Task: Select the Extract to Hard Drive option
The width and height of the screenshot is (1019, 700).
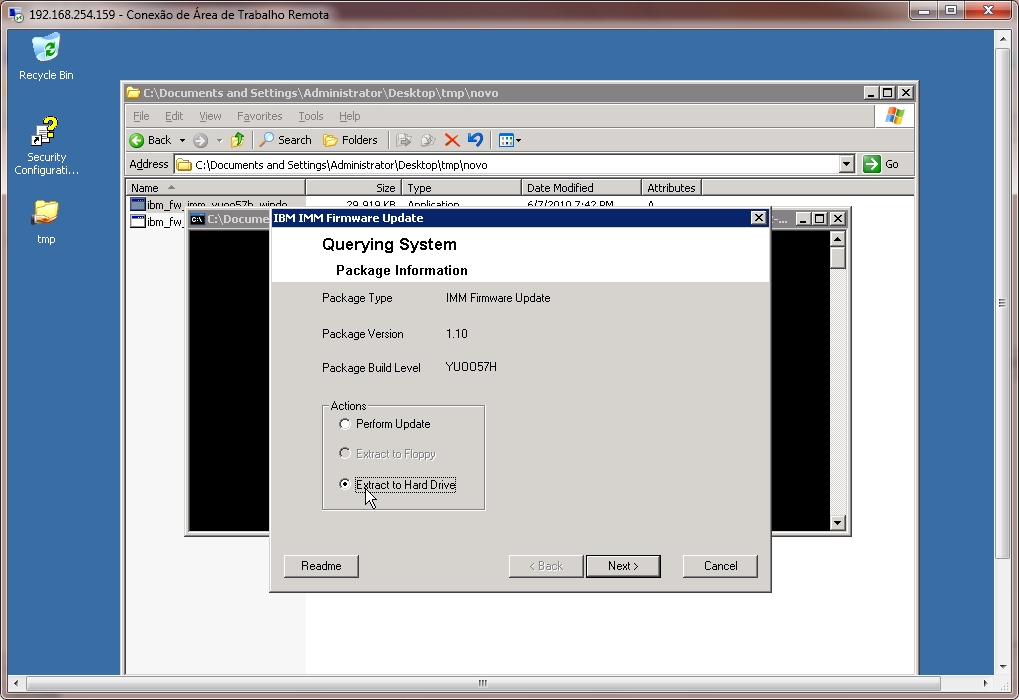Action: click(345, 485)
